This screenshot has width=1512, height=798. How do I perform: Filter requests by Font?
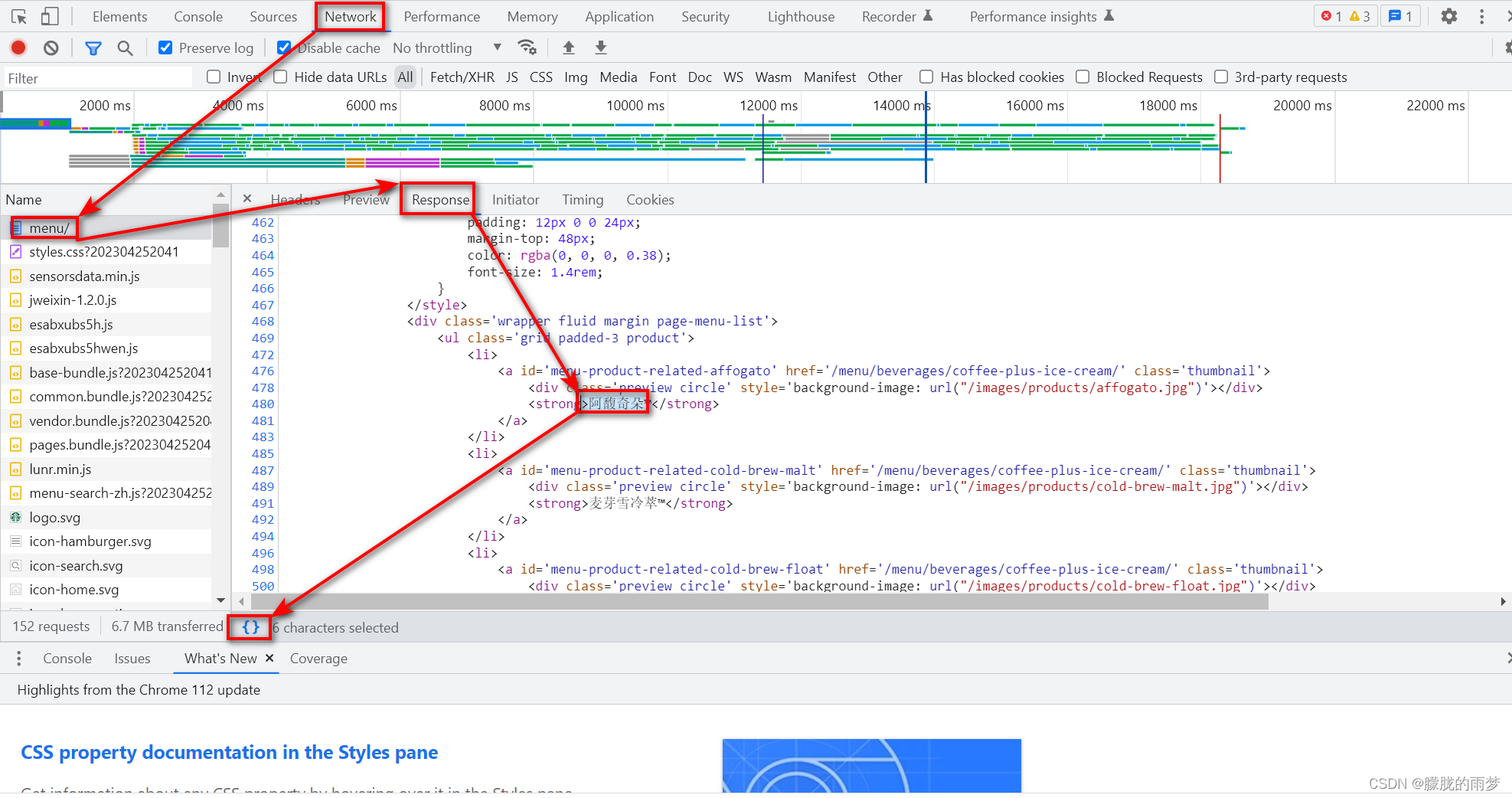(x=662, y=77)
